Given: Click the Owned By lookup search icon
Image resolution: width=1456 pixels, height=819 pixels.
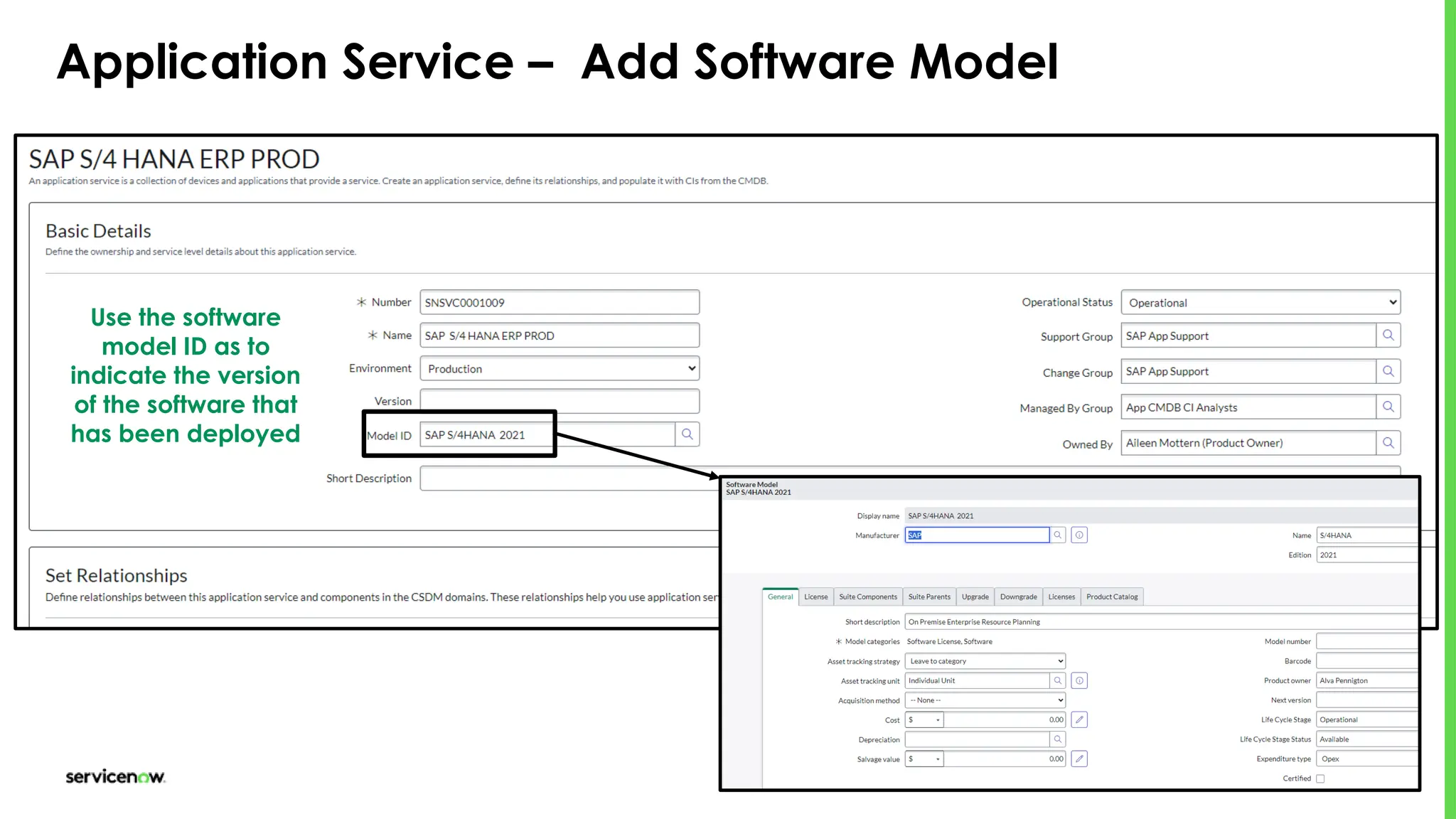Looking at the screenshot, I should point(1388,443).
